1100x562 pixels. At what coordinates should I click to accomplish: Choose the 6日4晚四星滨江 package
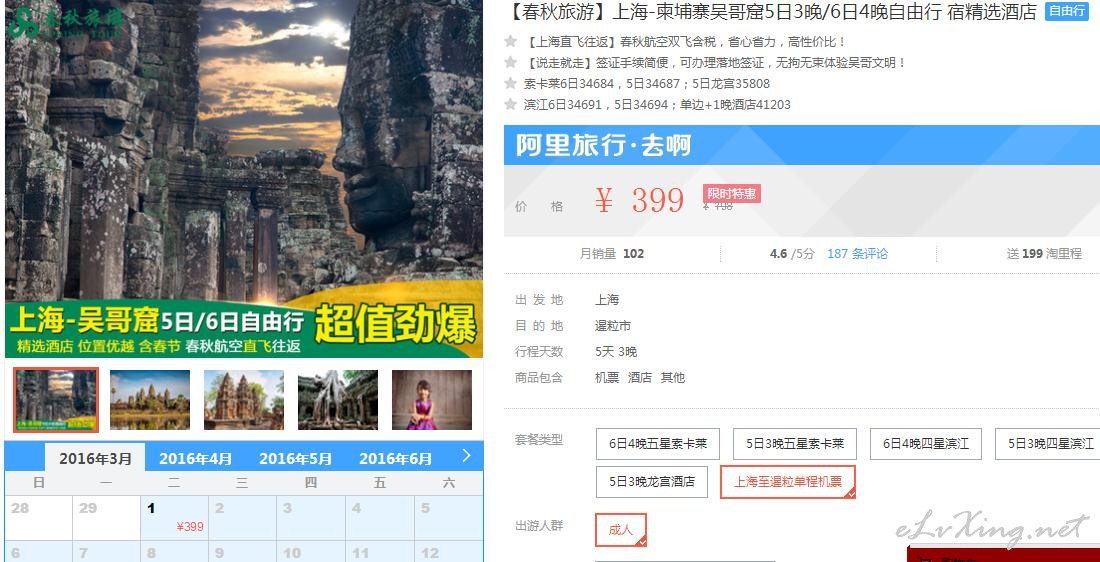click(x=925, y=444)
